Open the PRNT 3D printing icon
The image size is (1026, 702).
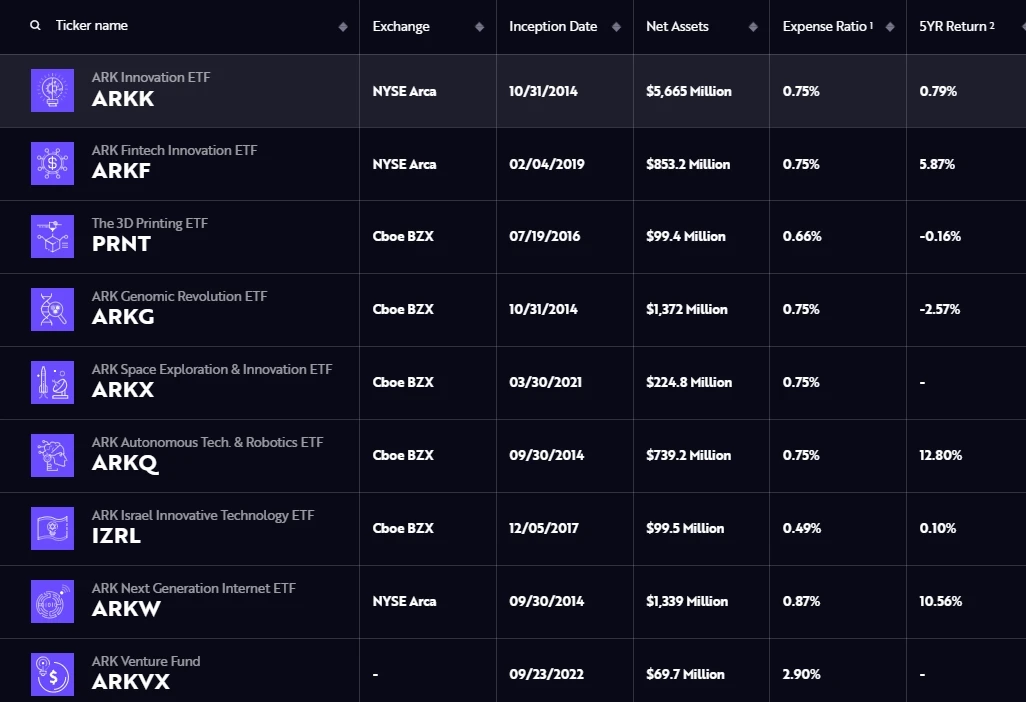pos(52,236)
